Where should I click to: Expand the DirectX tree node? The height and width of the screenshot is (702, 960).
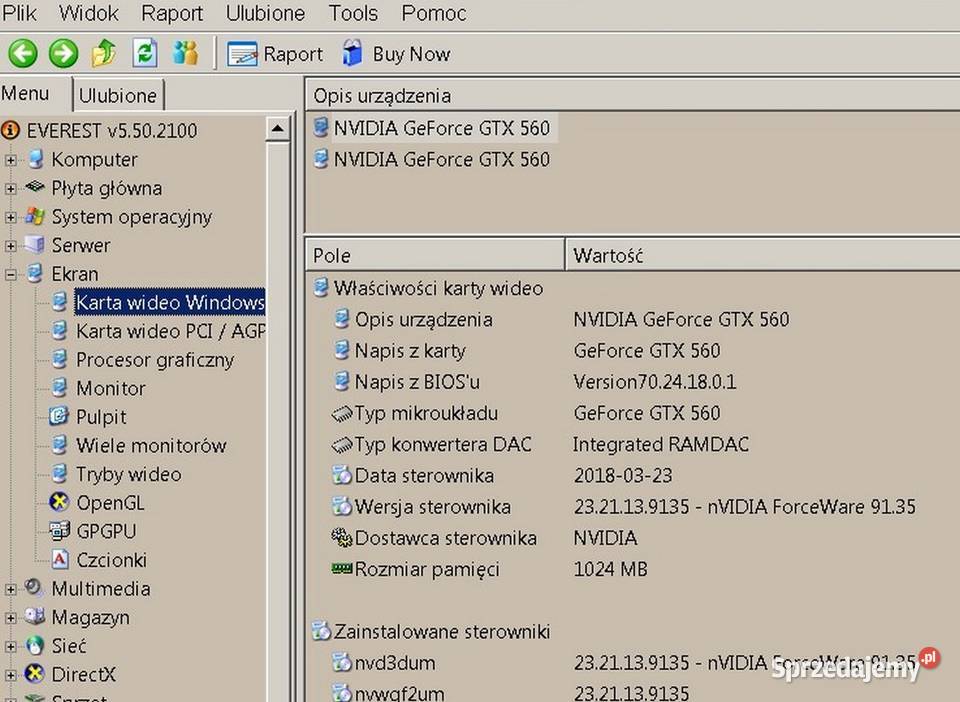click(x=10, y=675)
